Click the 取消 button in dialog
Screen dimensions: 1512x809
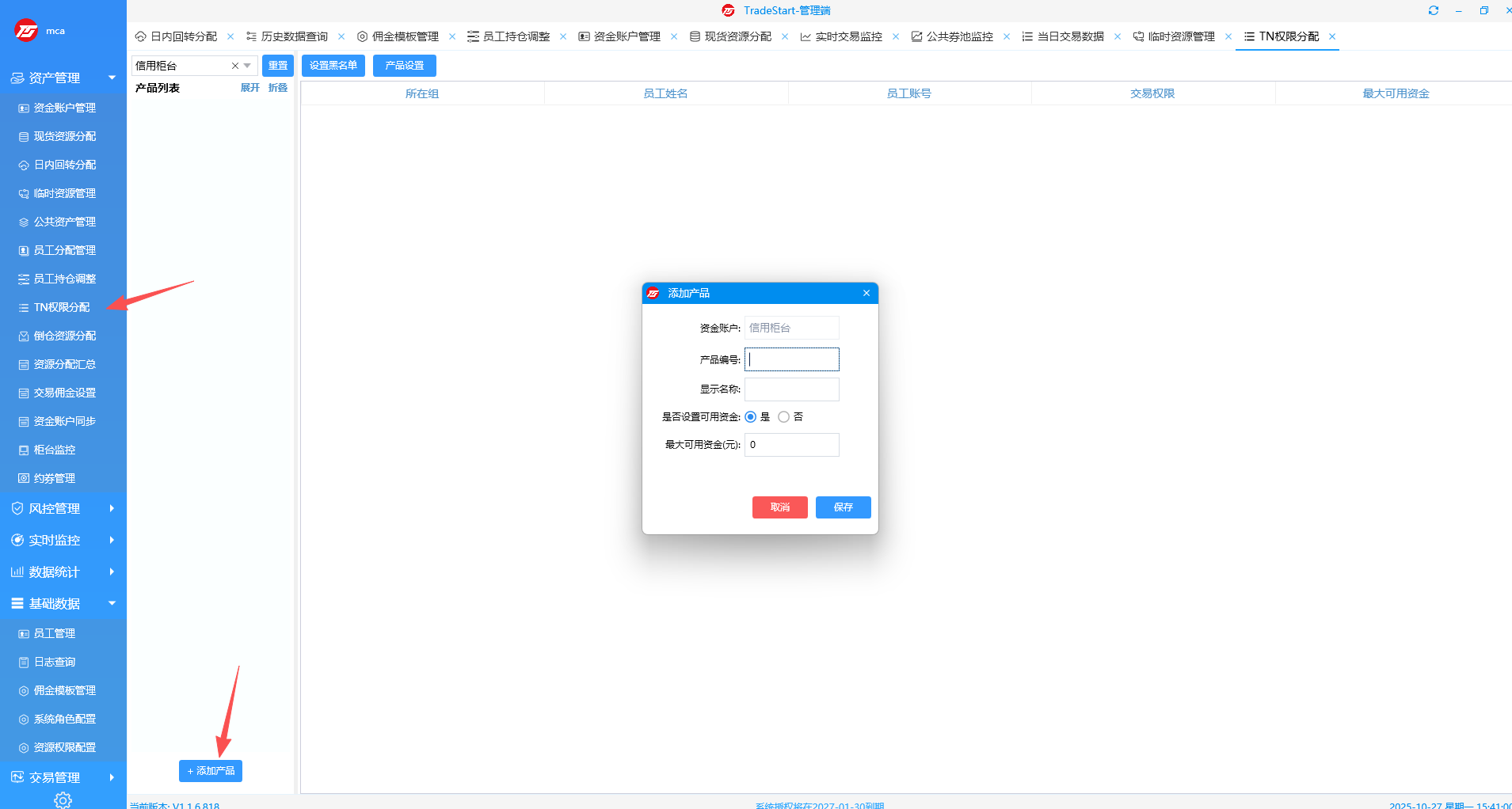tap(779, 507)
